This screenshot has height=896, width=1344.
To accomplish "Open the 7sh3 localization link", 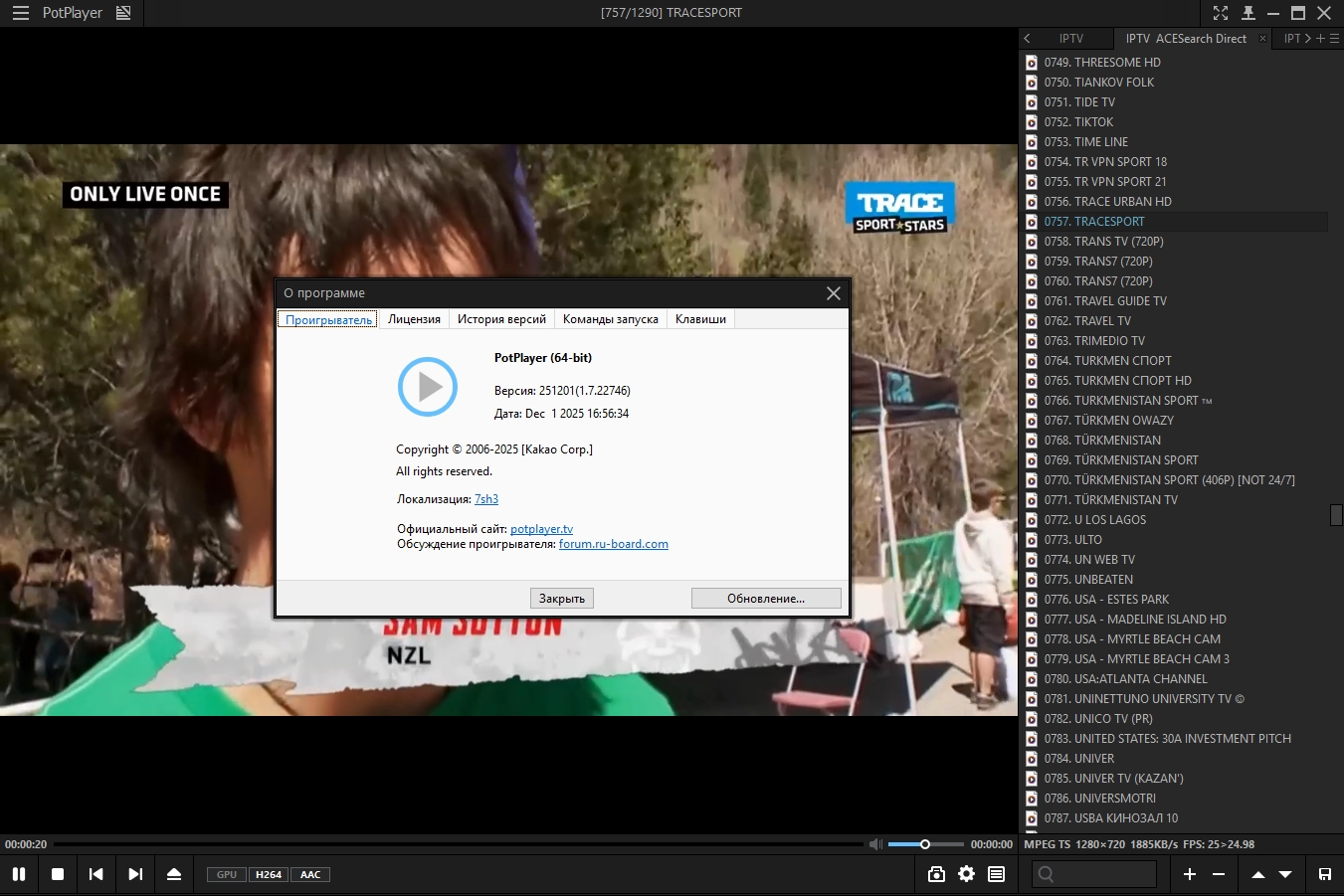I will pos(486,499).
